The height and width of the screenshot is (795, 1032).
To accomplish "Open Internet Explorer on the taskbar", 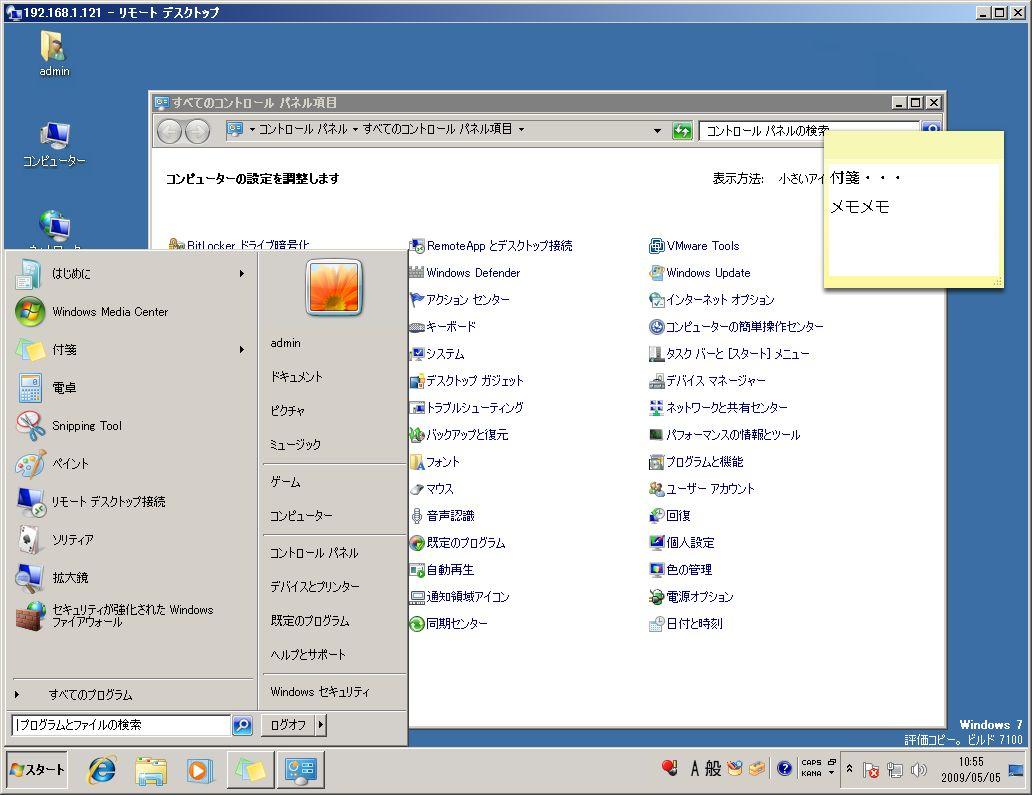I will click(x=102, y=770).
